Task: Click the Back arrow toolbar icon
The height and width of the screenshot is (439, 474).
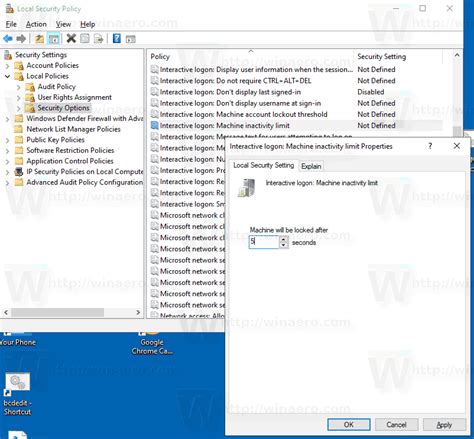Action: 8,39
